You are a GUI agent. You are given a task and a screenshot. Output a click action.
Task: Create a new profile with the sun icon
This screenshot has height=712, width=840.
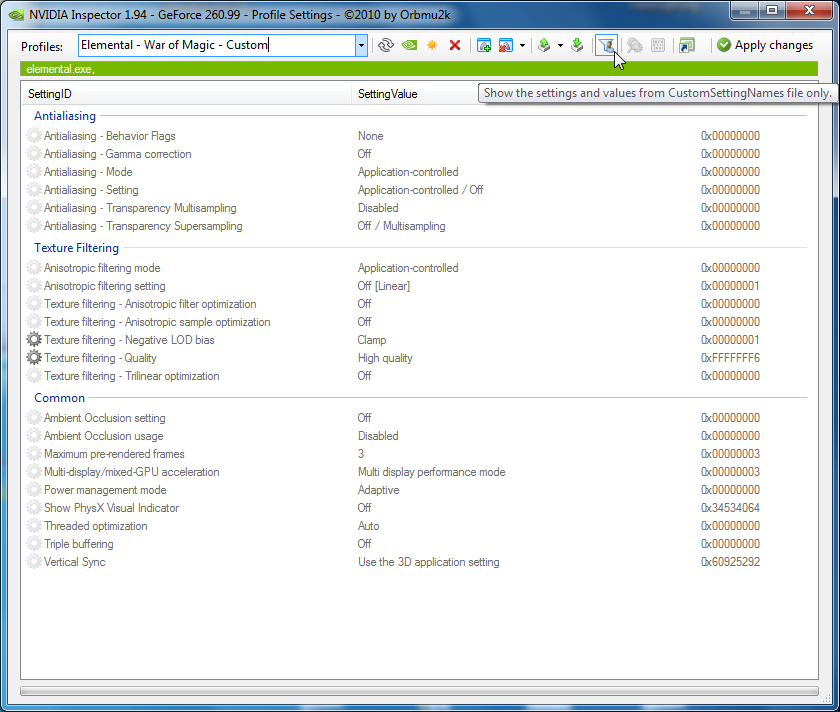point(432,45)
